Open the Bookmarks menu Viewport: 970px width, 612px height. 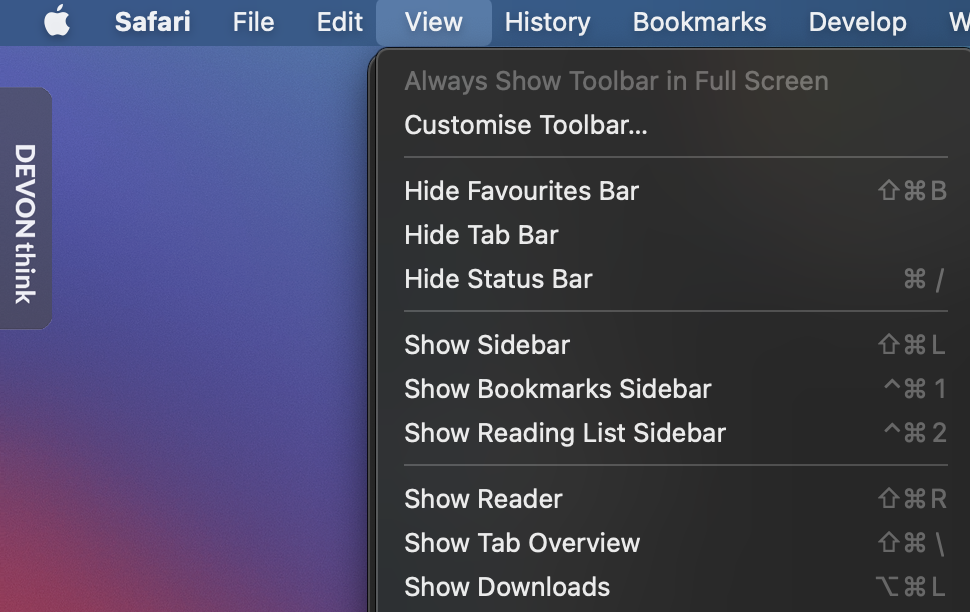click(700, 22)
